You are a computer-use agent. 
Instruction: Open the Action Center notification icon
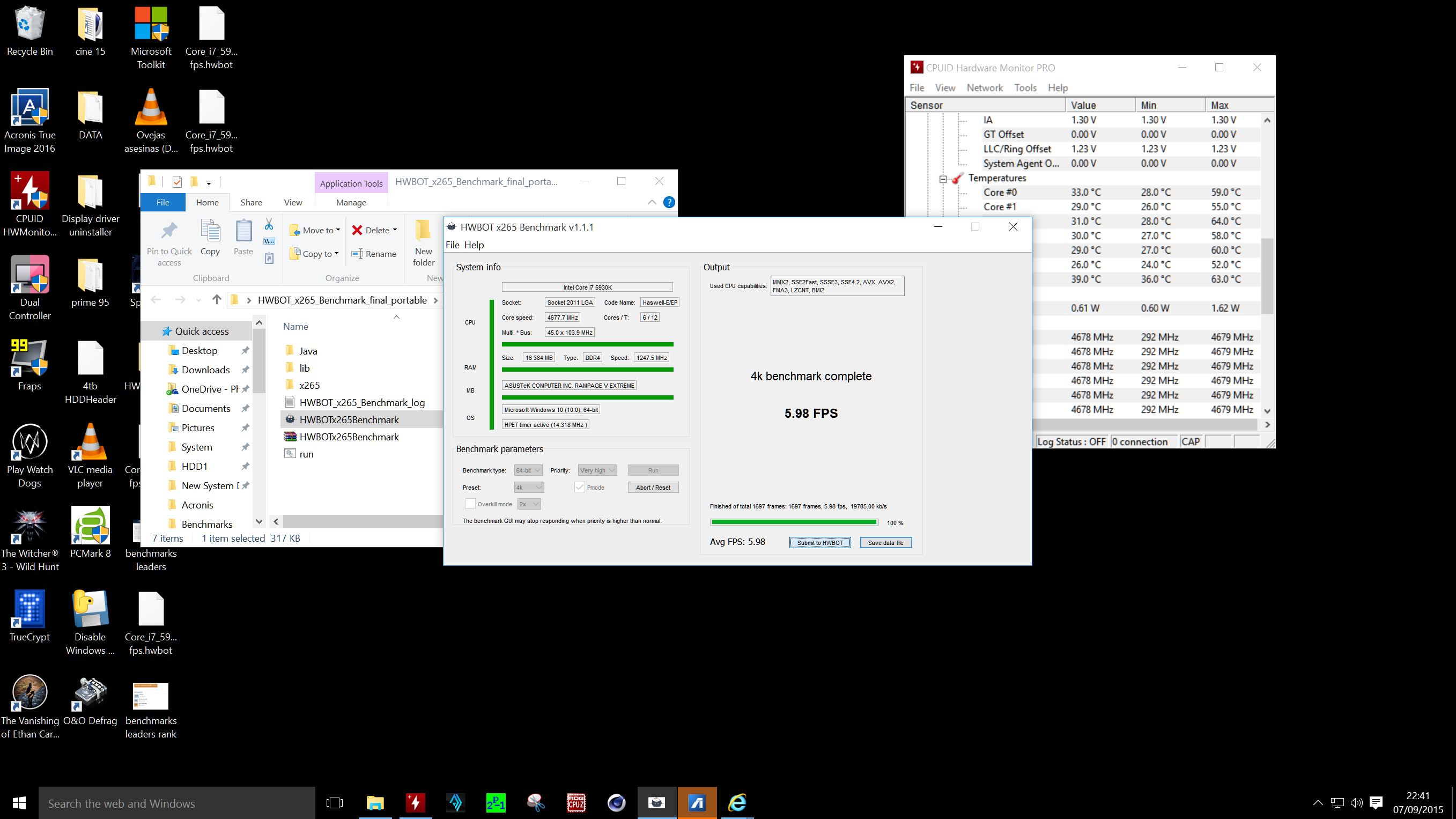pyautogui.click(x=1376, y=802)
